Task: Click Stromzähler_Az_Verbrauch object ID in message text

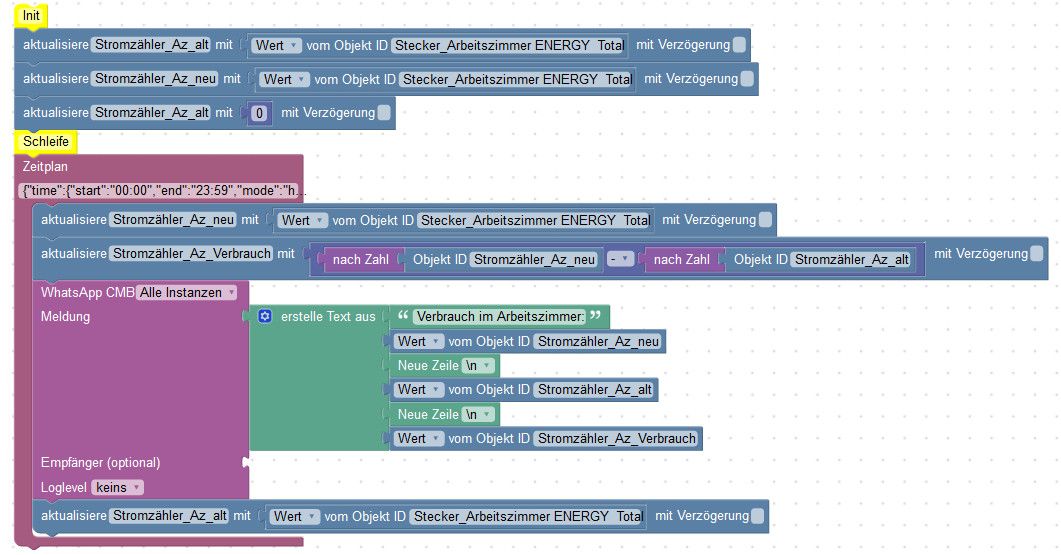Action: point(616,439)
